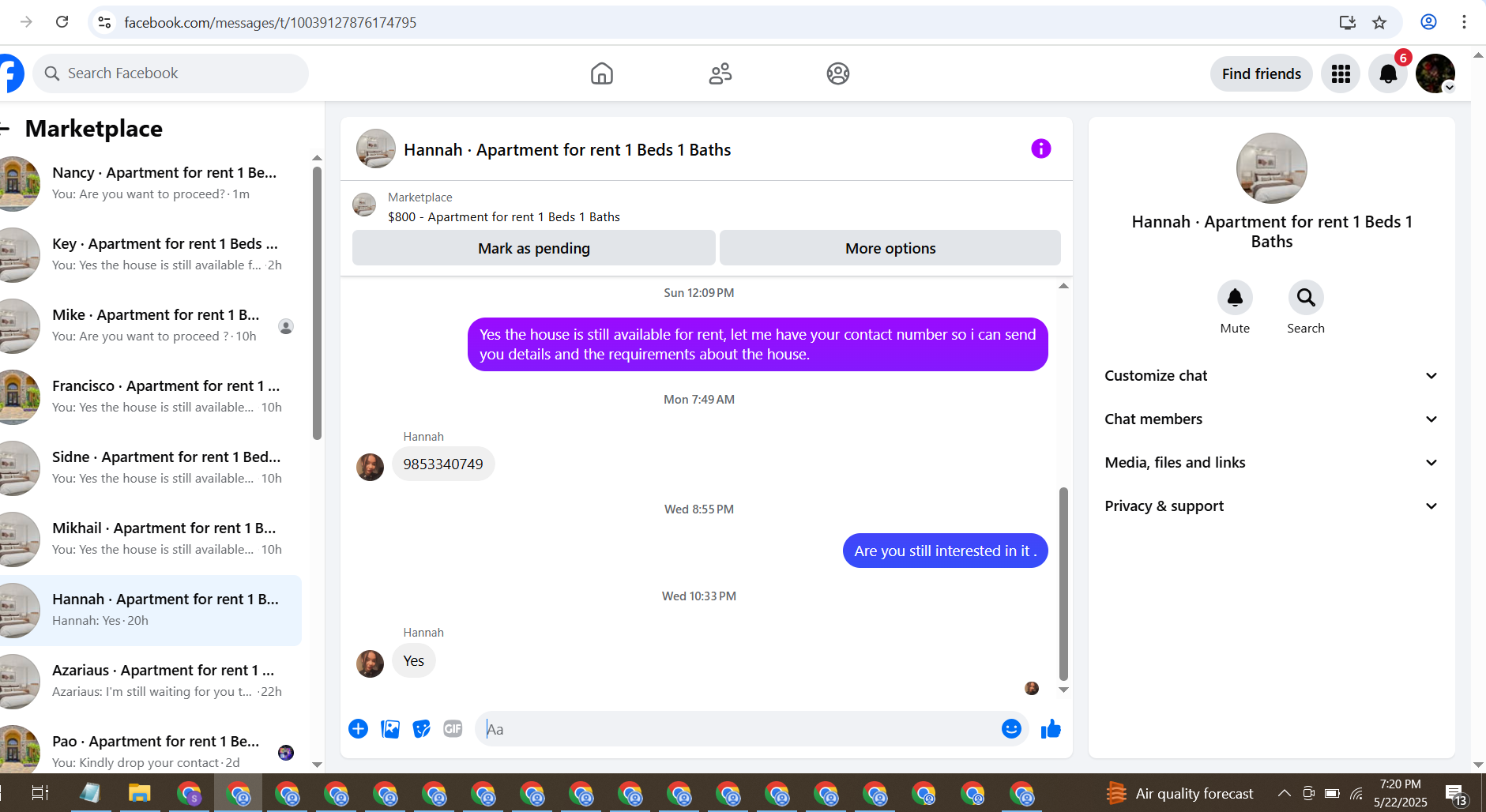Click the conversation information icon
1486x812 pixels.
1041,148
